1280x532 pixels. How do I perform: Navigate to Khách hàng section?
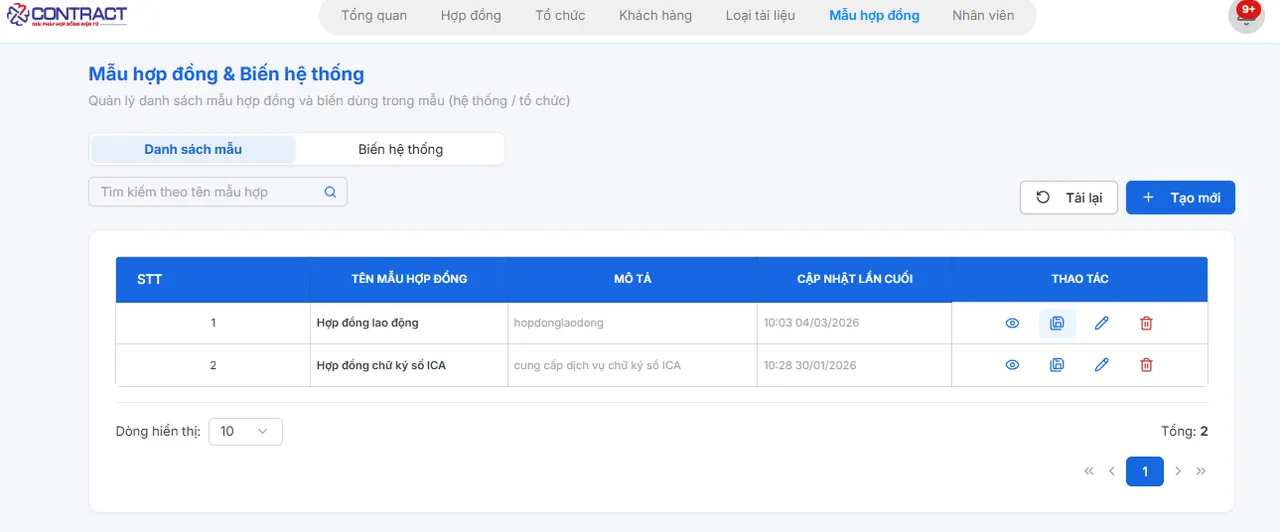655,15
